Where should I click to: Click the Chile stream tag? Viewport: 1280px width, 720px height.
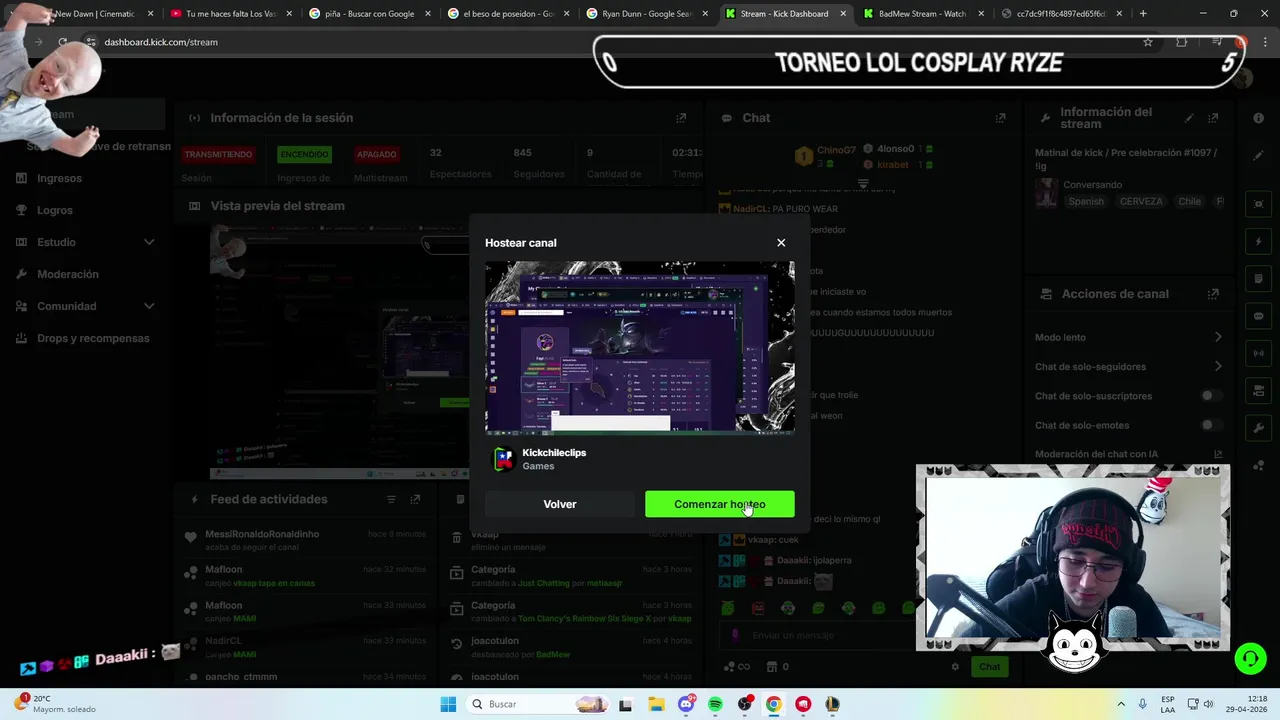pyautogui.click(x=1189, y=201)
